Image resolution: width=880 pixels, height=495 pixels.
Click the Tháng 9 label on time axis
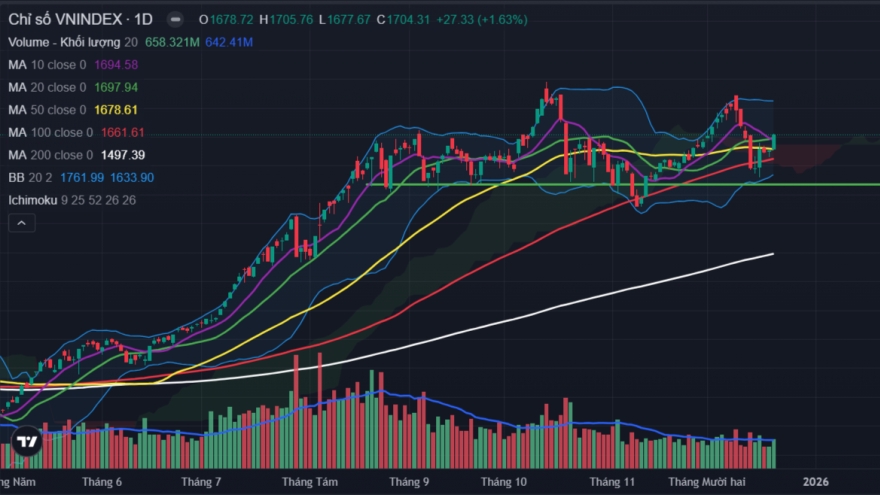coord(409,481)
